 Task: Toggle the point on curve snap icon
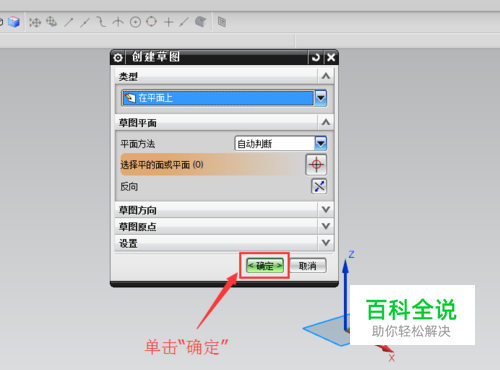pos(184,22)
